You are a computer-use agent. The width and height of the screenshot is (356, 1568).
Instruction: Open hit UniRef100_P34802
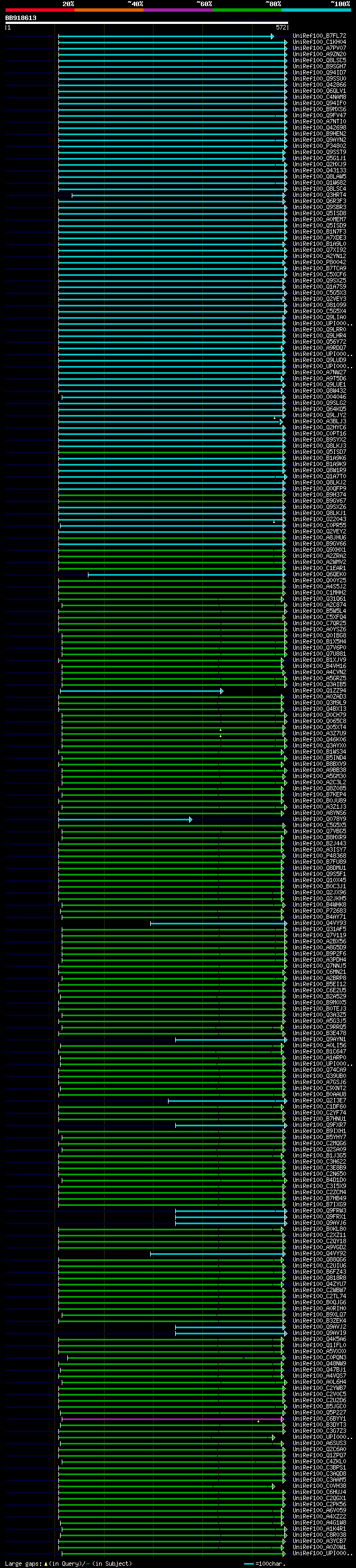(x=319, y=146)
